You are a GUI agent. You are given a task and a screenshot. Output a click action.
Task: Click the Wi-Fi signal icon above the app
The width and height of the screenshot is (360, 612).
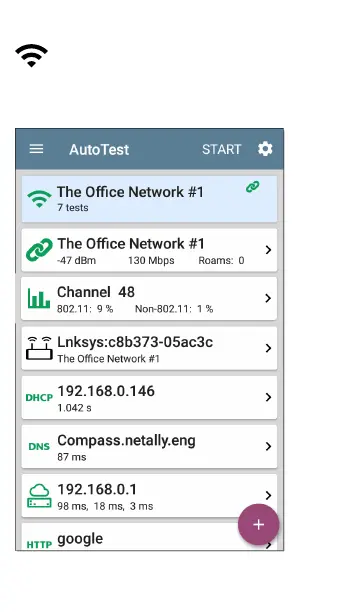point(32,55)
